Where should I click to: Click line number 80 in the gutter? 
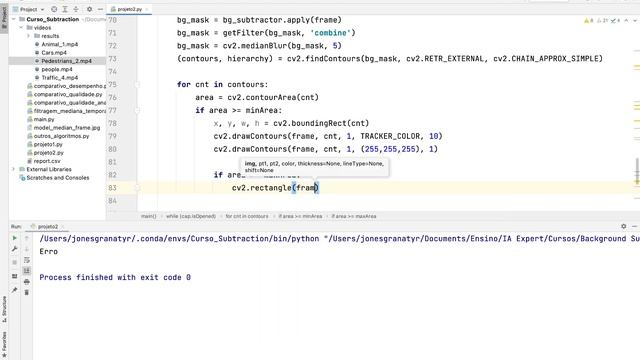(x=112, y=149)
